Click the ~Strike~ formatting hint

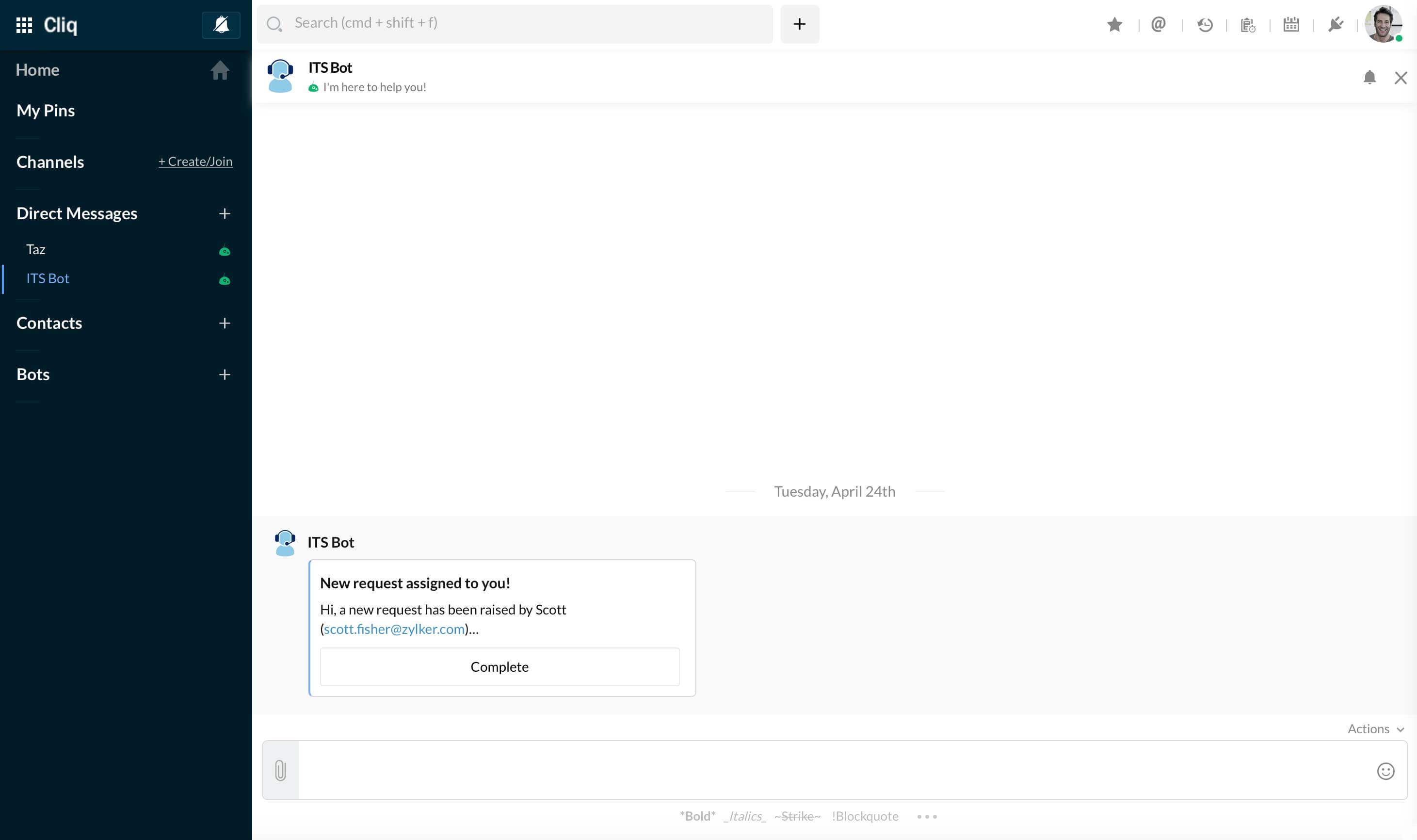pyautogui.click(x=797, y=816)
